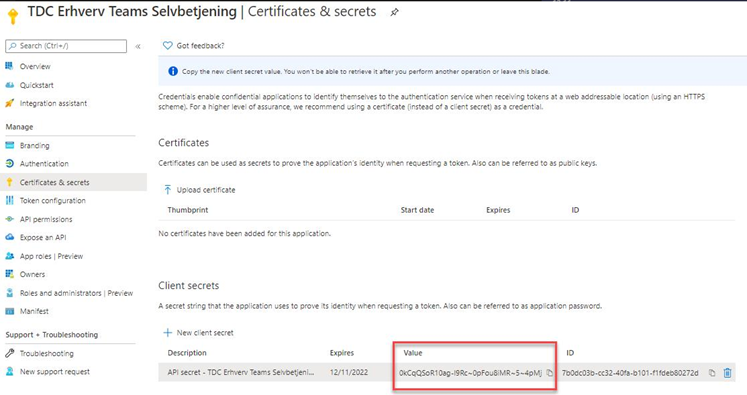The height and width of the screenshot is (395, 747).
Task: Open Expose an API
Action: click(43, 237)
